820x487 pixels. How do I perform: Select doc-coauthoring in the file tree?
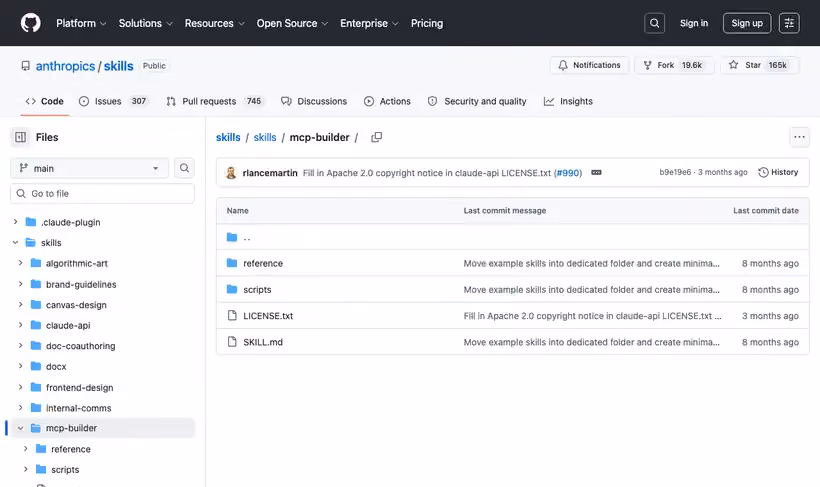point(81,346)
